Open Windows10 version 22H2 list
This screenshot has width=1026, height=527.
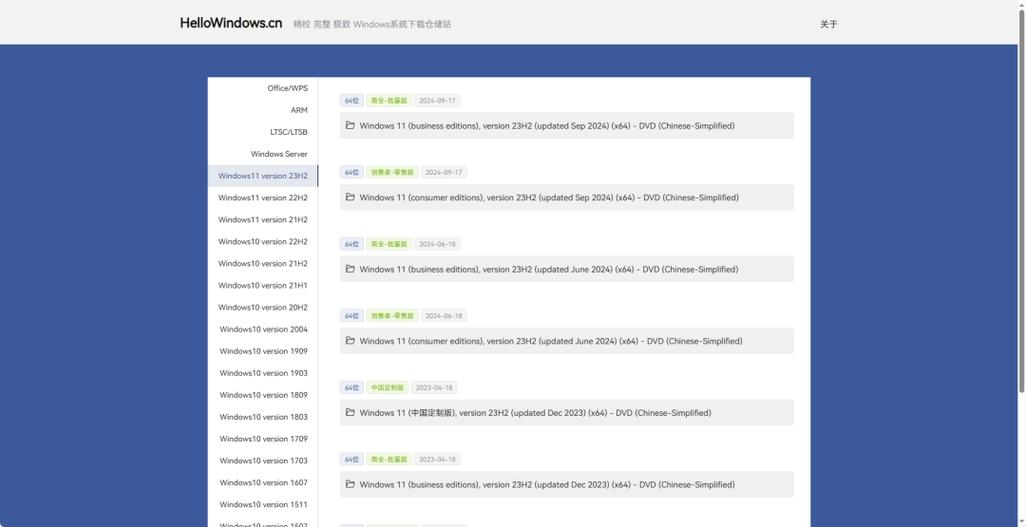point(263,242)
